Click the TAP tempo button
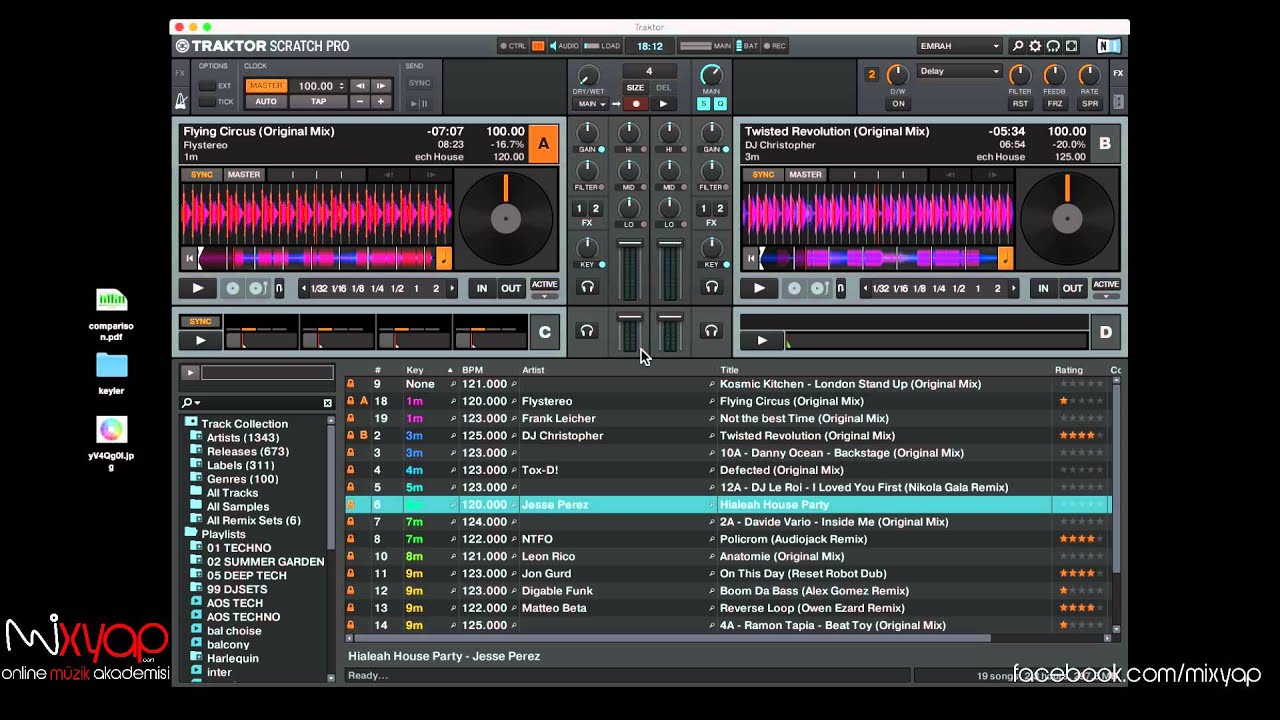The image size is (1280, 720). coord(318,102)
